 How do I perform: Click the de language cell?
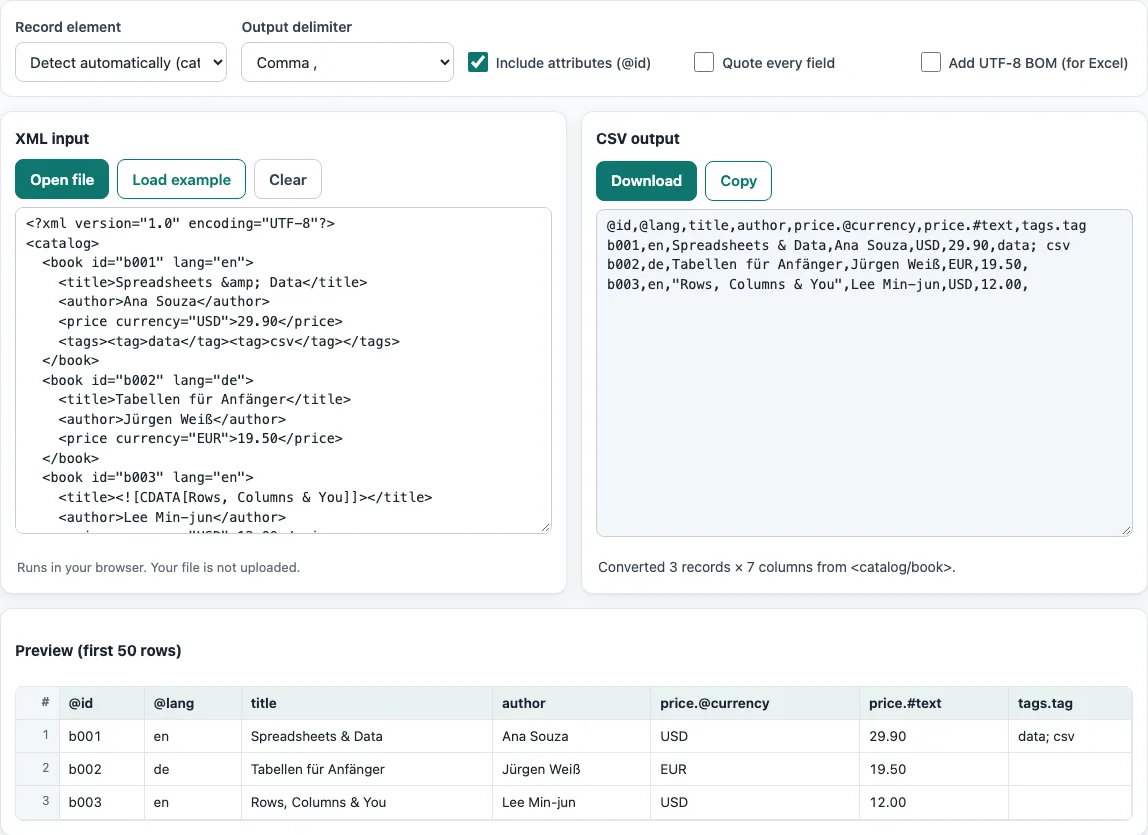click(193, 769)
